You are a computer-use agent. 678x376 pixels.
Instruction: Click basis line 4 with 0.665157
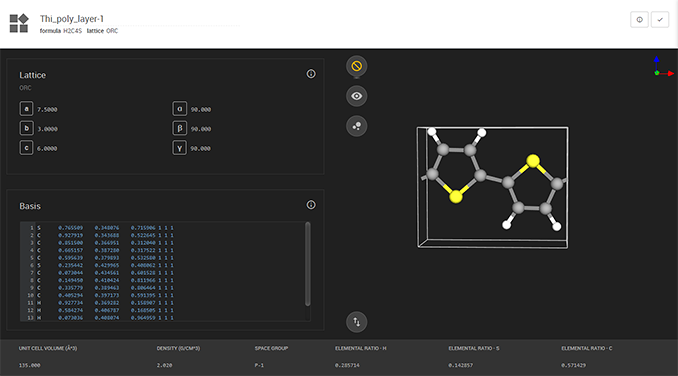105,250
